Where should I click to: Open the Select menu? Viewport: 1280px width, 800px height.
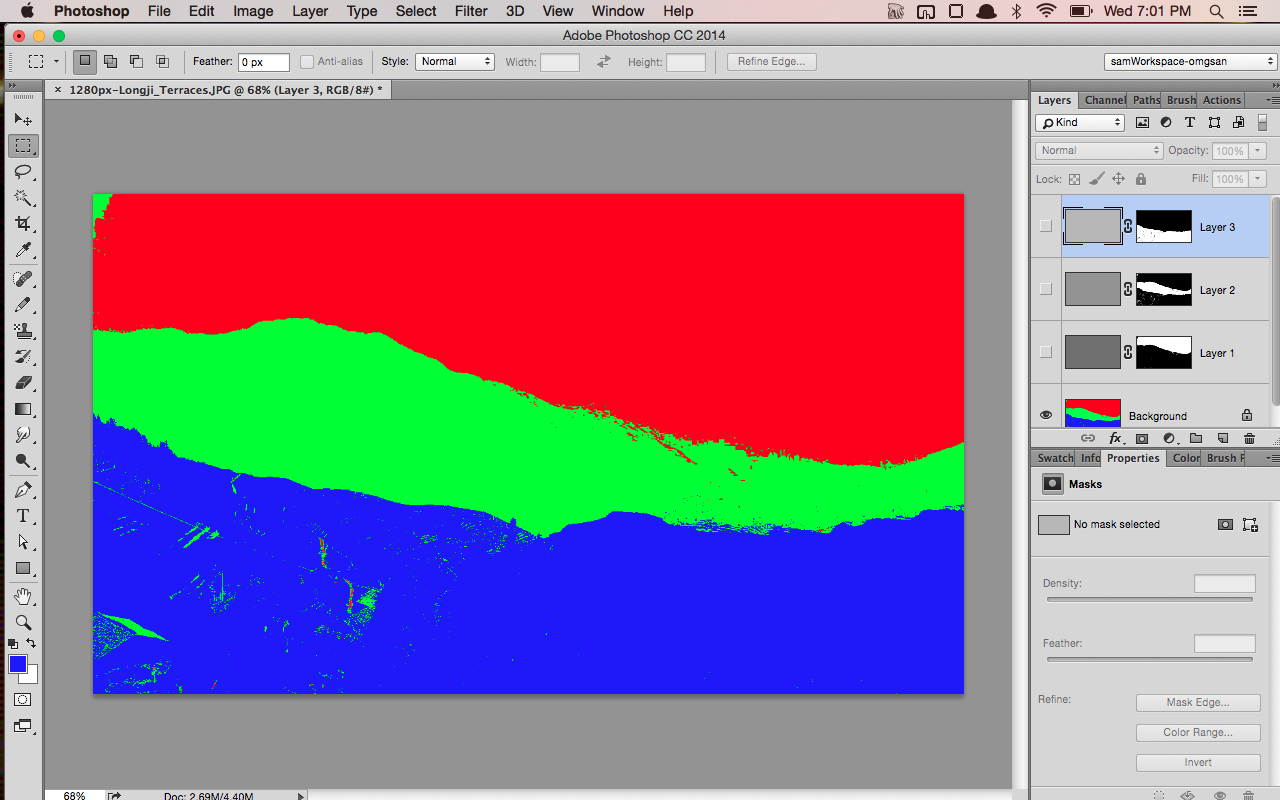click(x=416, y=11)
